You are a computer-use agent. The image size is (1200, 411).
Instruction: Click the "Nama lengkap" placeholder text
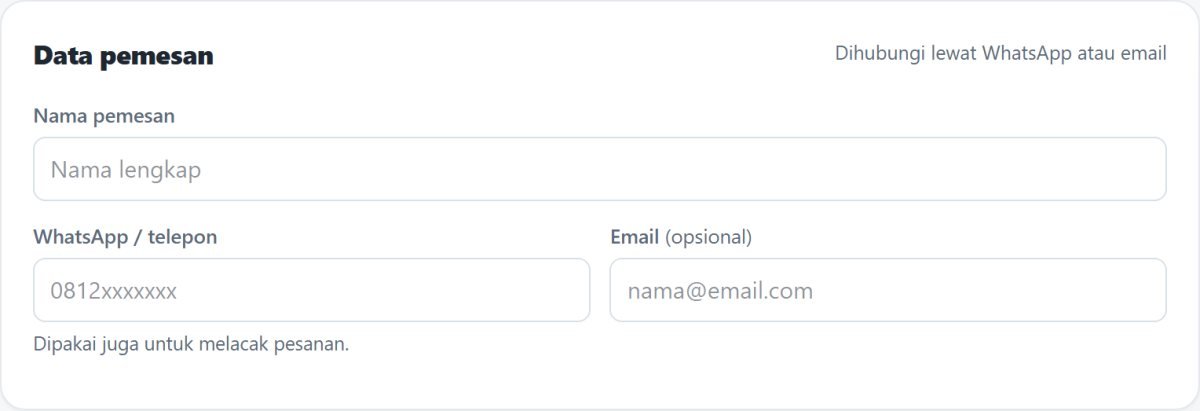(126, 170)
